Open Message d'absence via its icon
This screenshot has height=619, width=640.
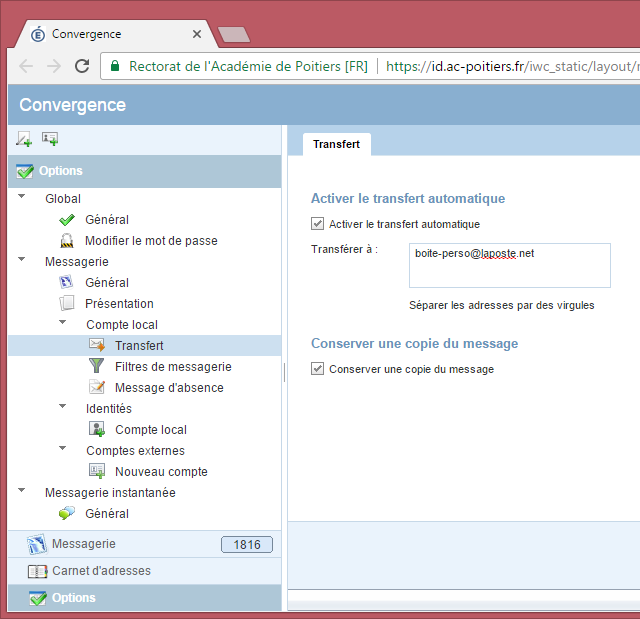click(x=97, y=387)
